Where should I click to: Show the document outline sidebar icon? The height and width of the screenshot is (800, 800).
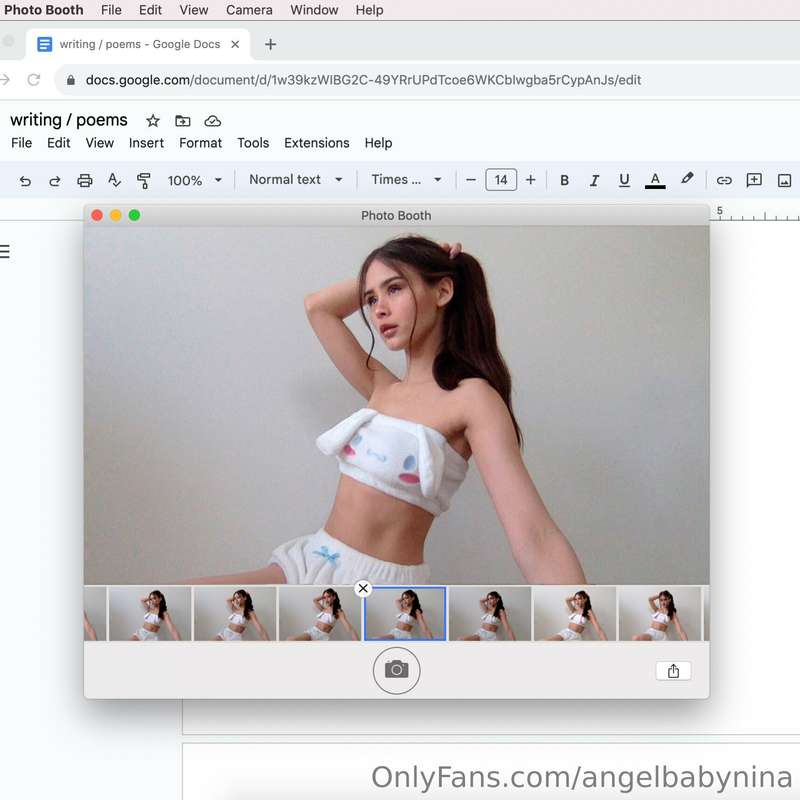click(x=5, y=252)
